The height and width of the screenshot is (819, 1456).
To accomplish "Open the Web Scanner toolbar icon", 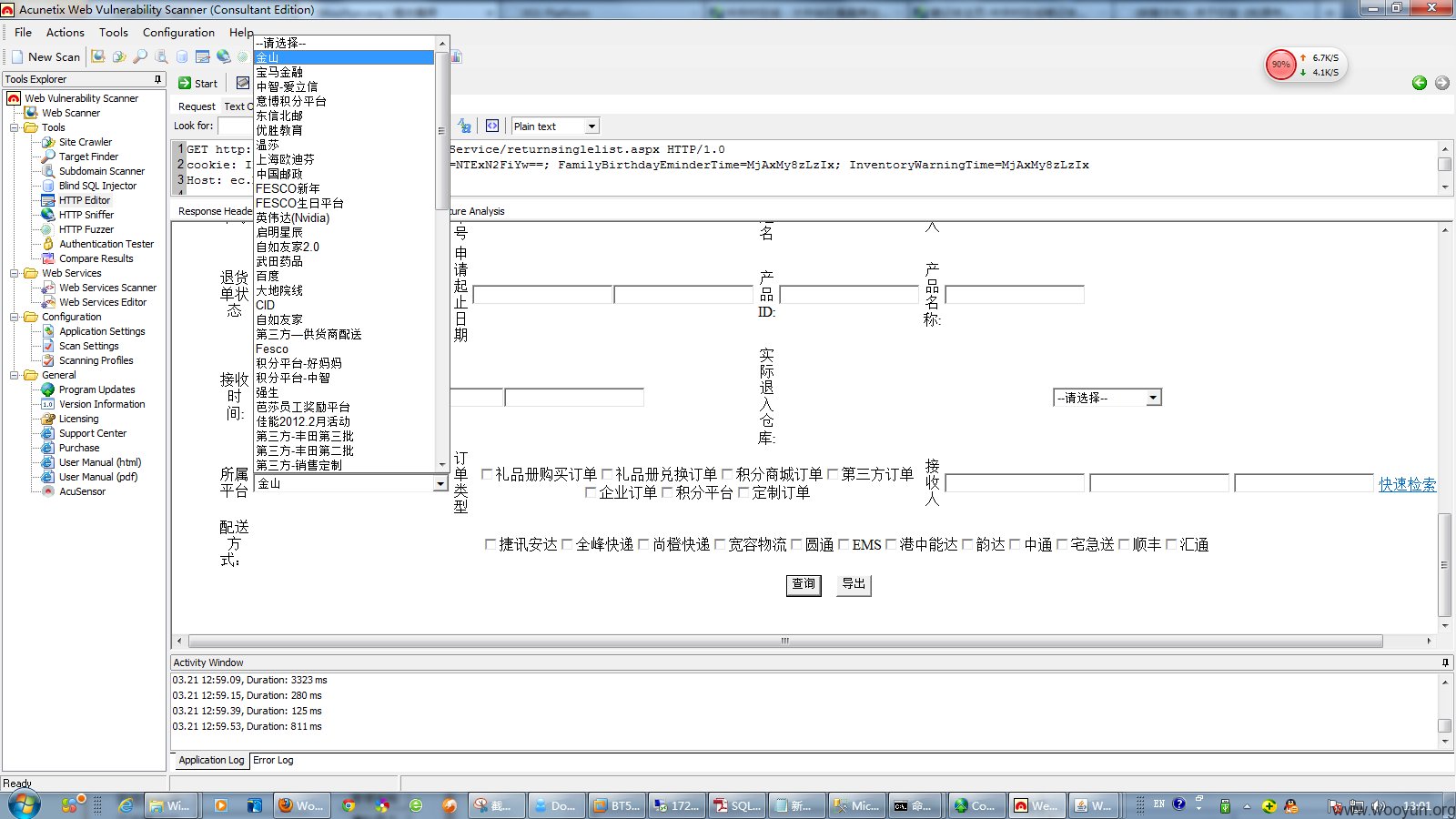I will click(x=98, y=56).
